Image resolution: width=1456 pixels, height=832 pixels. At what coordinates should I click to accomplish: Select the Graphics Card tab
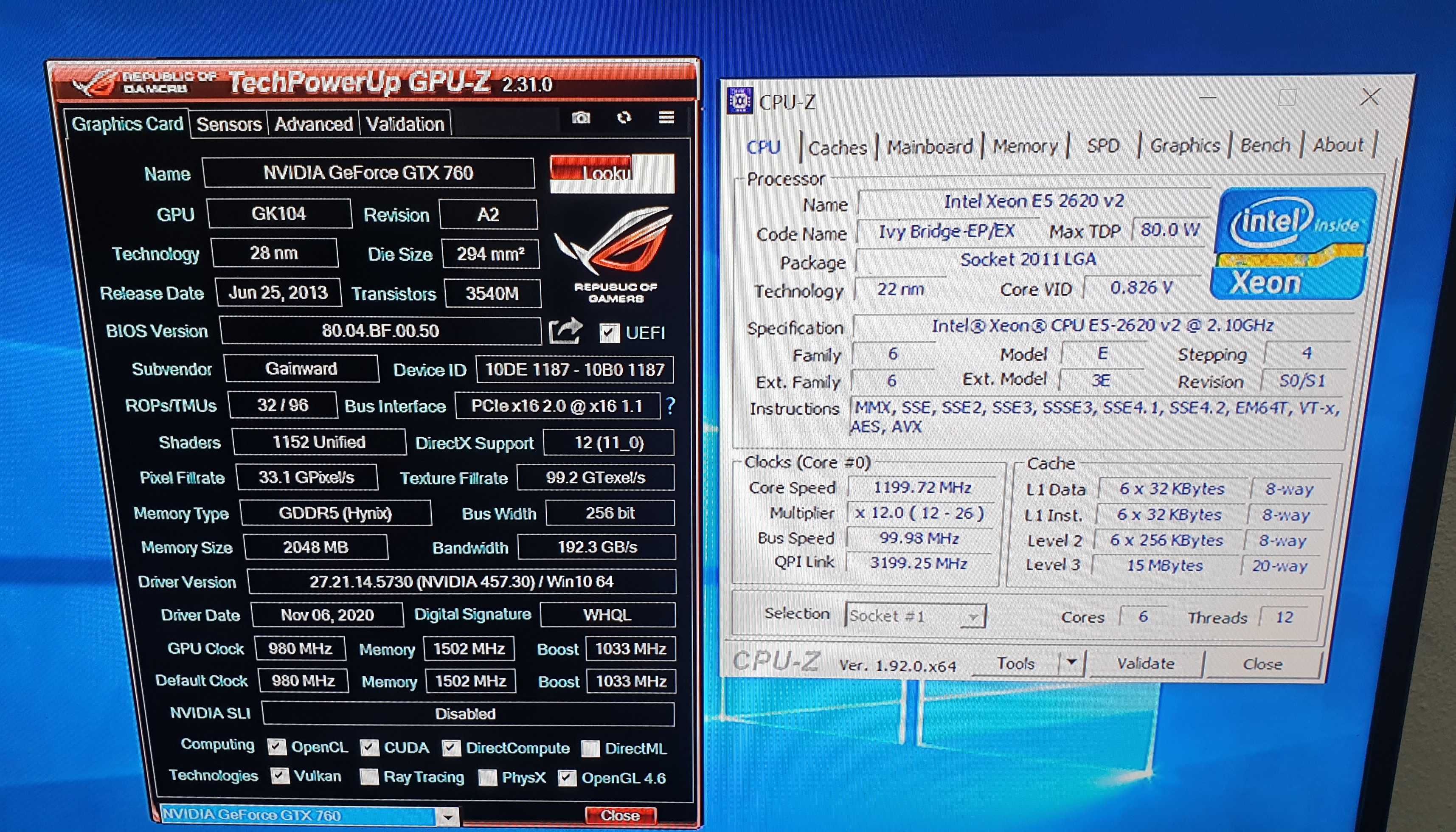pos(127,124)
